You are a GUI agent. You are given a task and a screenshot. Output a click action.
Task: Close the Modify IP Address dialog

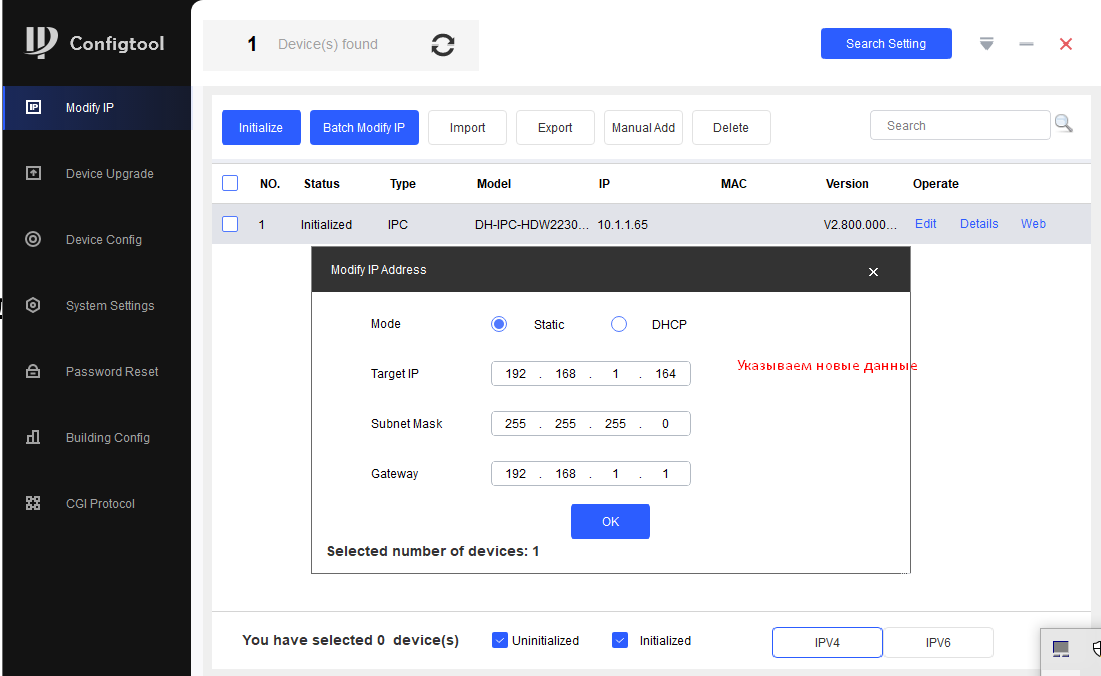point(873,272)
